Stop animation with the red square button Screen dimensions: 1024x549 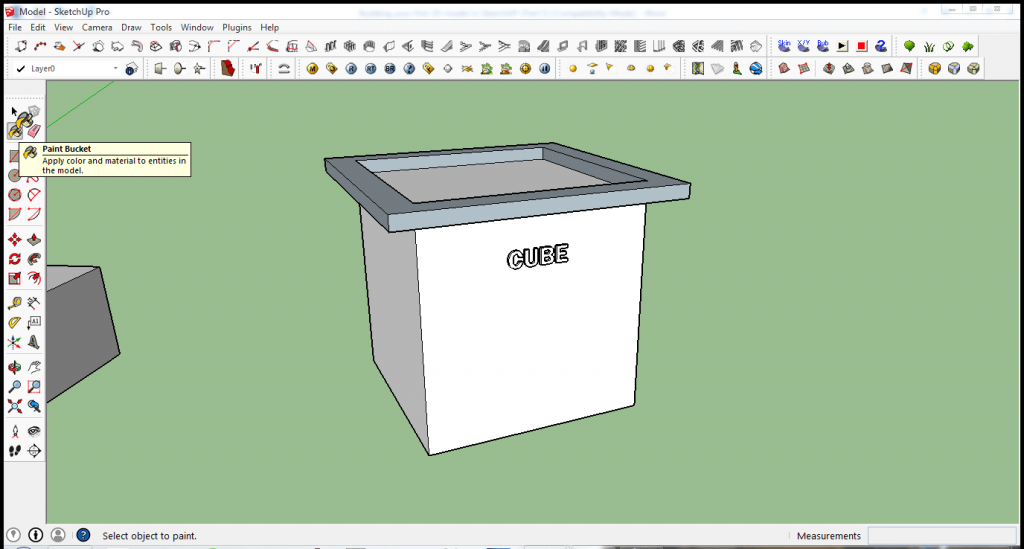[x=861, y=46]
